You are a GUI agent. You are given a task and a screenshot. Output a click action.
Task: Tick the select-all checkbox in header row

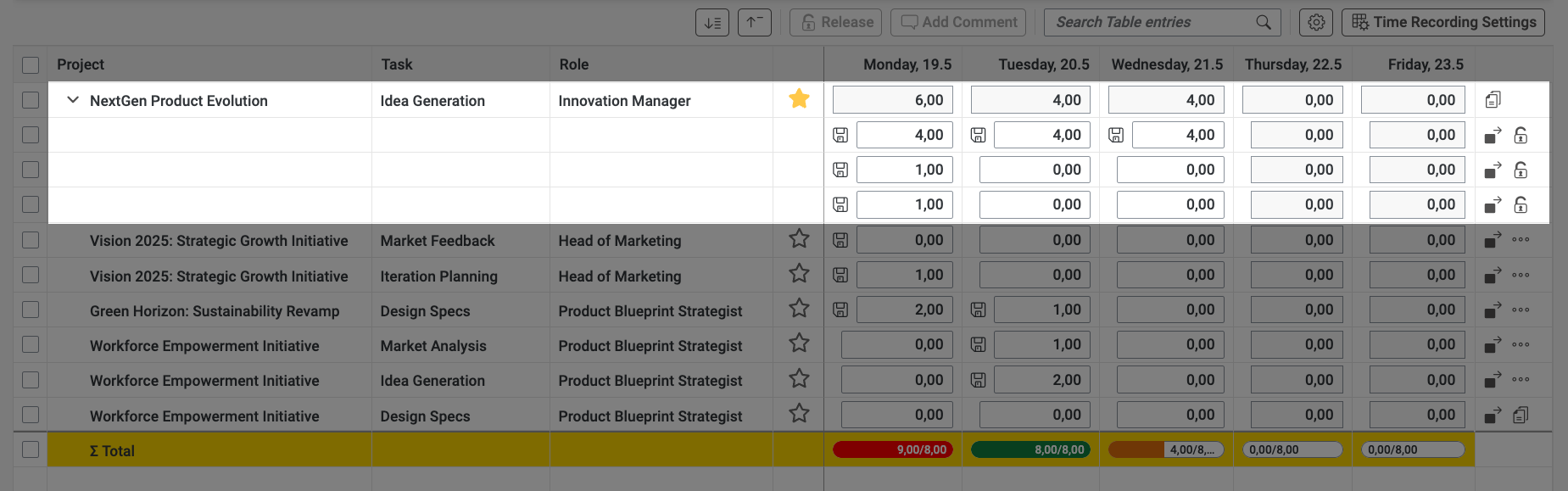[x=31, y=64]
